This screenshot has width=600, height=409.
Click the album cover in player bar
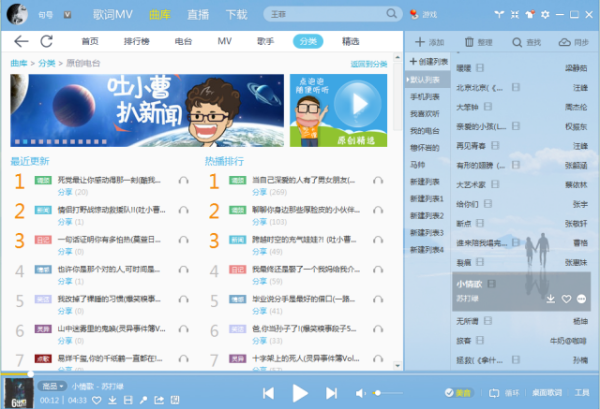(18, 393)
